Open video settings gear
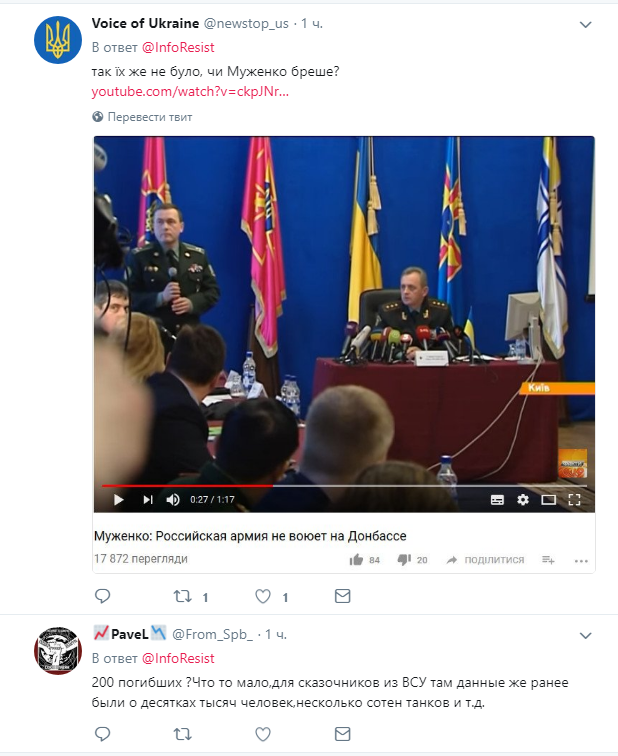Viewport: 618px width, 756px height. 523,500
